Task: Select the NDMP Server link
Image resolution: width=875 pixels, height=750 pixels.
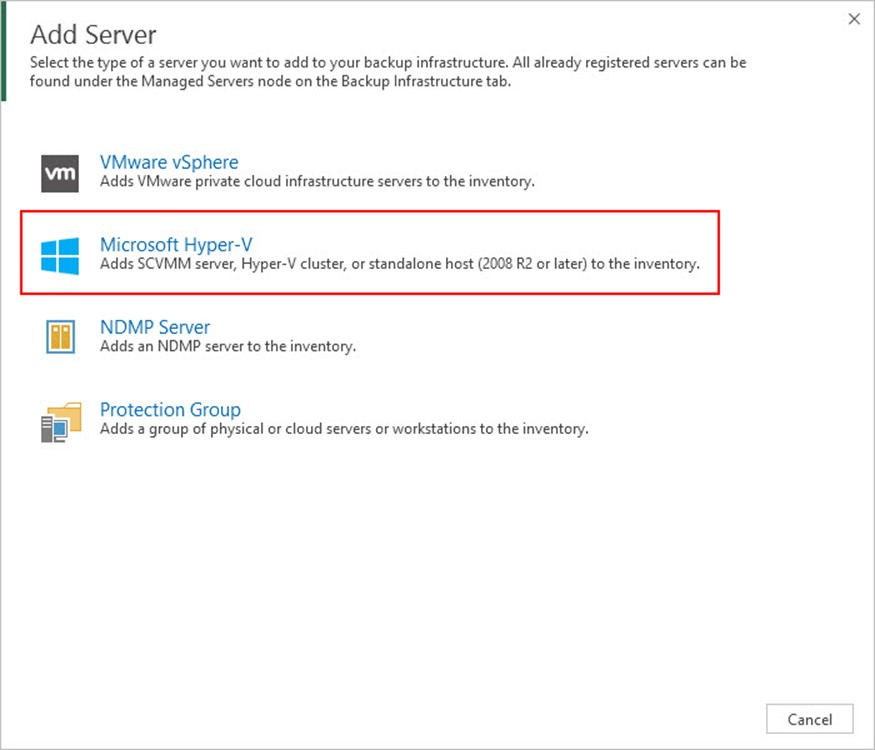Action: coord(155,327)
